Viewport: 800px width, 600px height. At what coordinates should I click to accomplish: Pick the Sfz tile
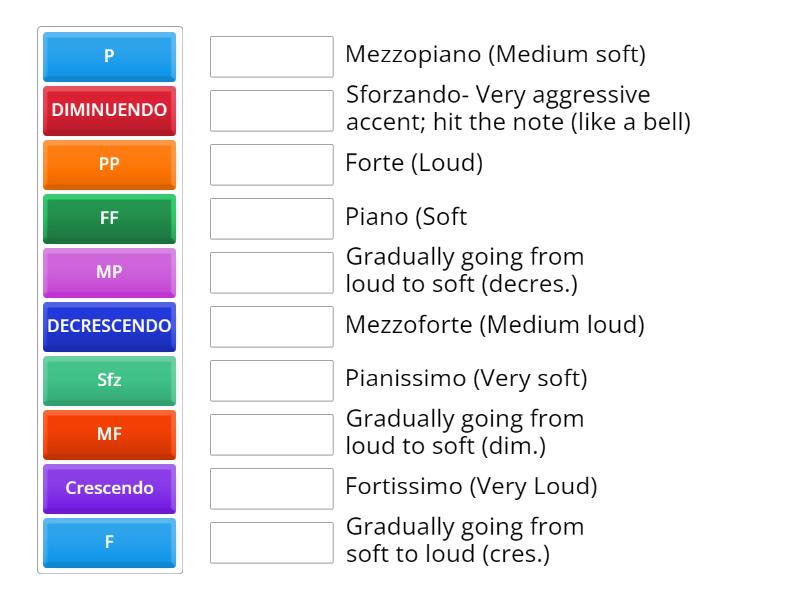pos(108,381)
